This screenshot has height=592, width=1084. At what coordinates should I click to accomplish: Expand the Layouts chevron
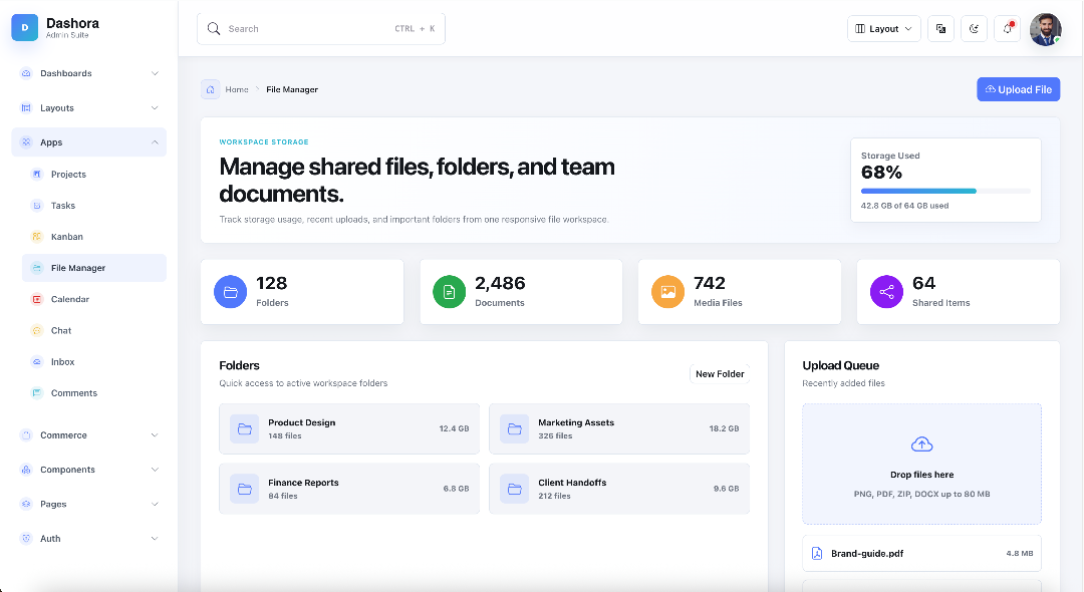(155, 108)
